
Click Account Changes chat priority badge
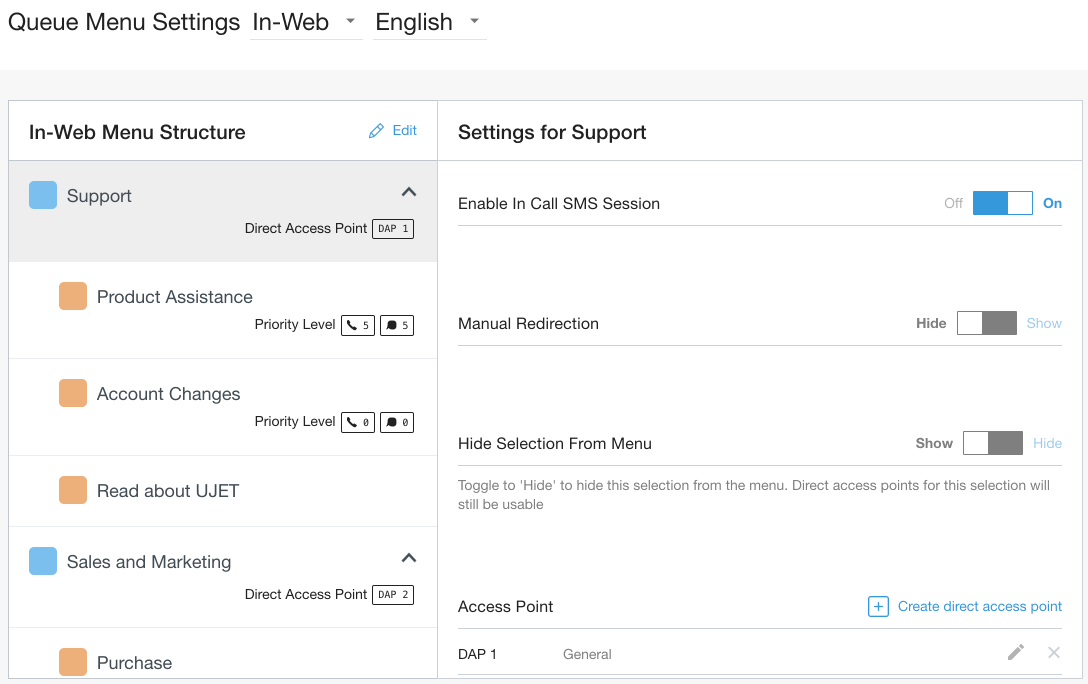pyautogui.click(x=397, y=422)
